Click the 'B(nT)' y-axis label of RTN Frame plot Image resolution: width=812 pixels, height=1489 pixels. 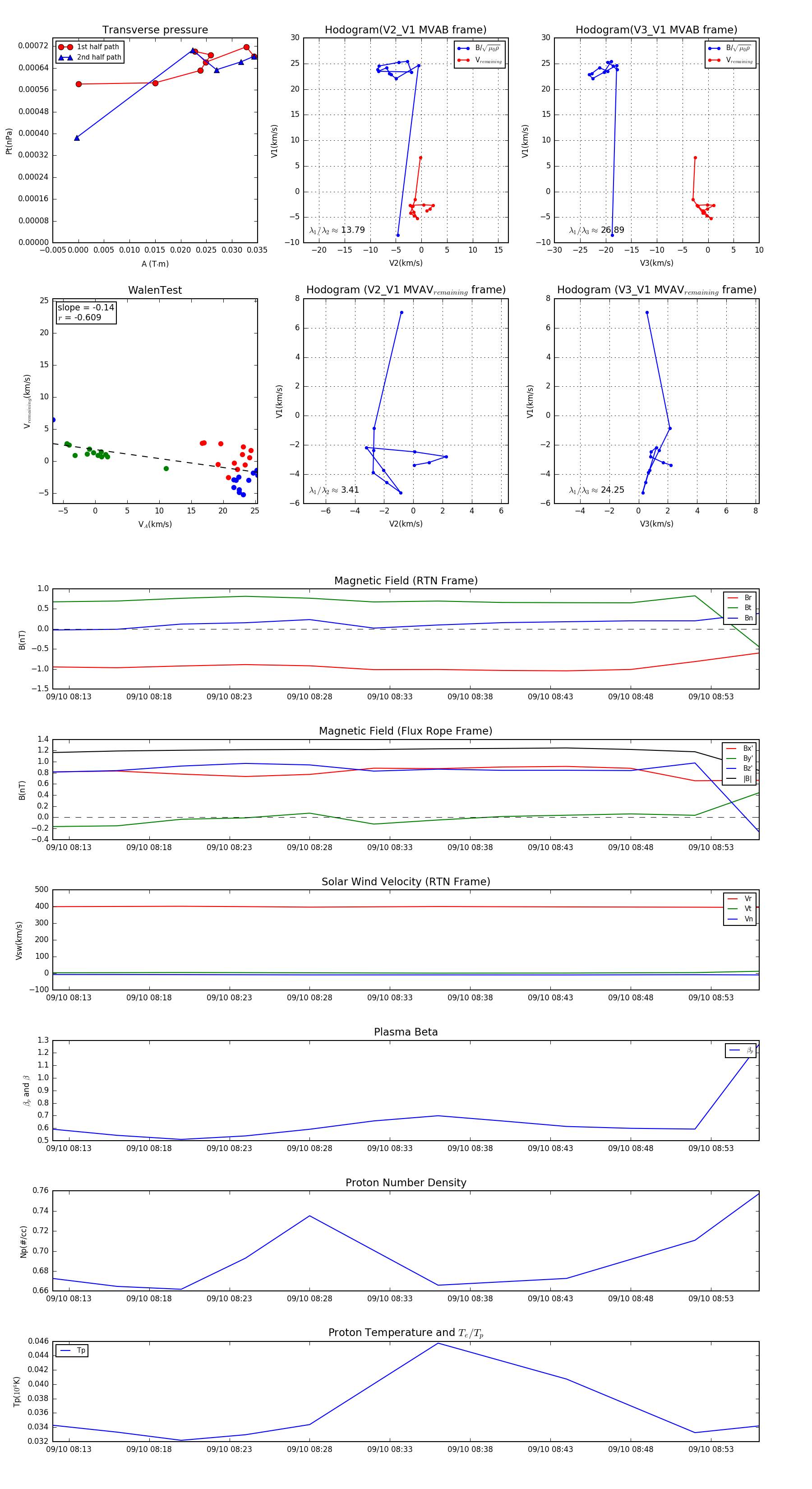tap(22, 640)
